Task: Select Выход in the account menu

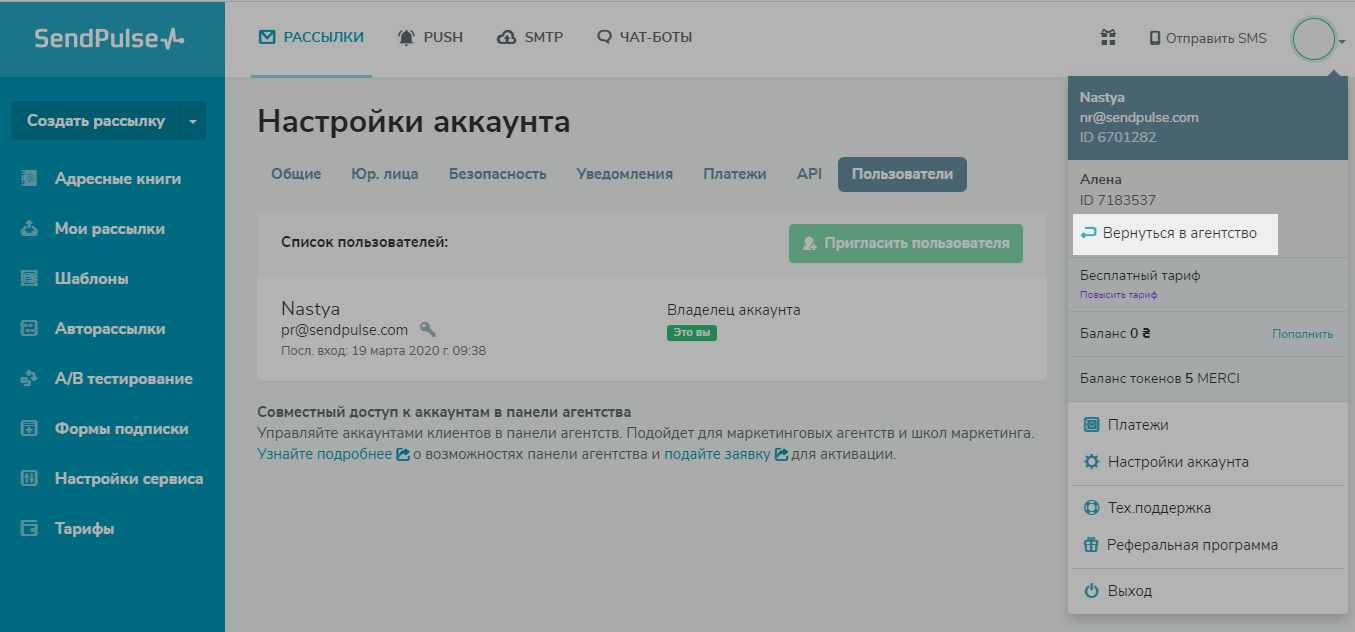Action: pyautogui.click(x=1131, y=590)
